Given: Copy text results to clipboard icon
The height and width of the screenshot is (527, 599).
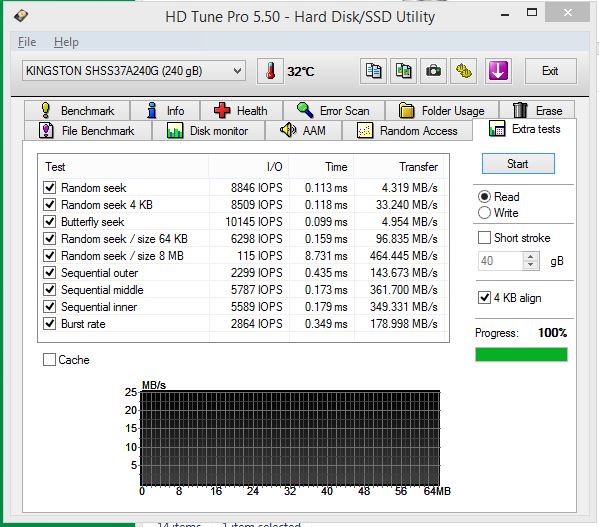Looking at the screenshot, I should pos(373,71).
